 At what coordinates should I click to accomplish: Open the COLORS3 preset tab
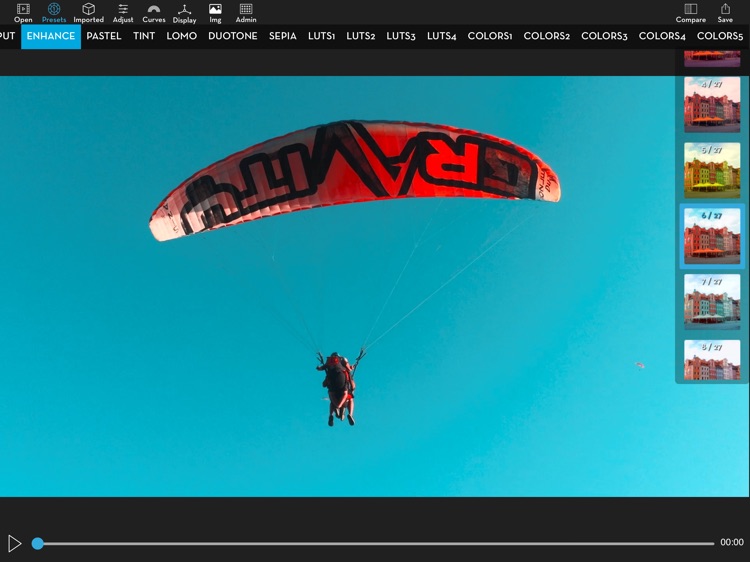point(604,36)
